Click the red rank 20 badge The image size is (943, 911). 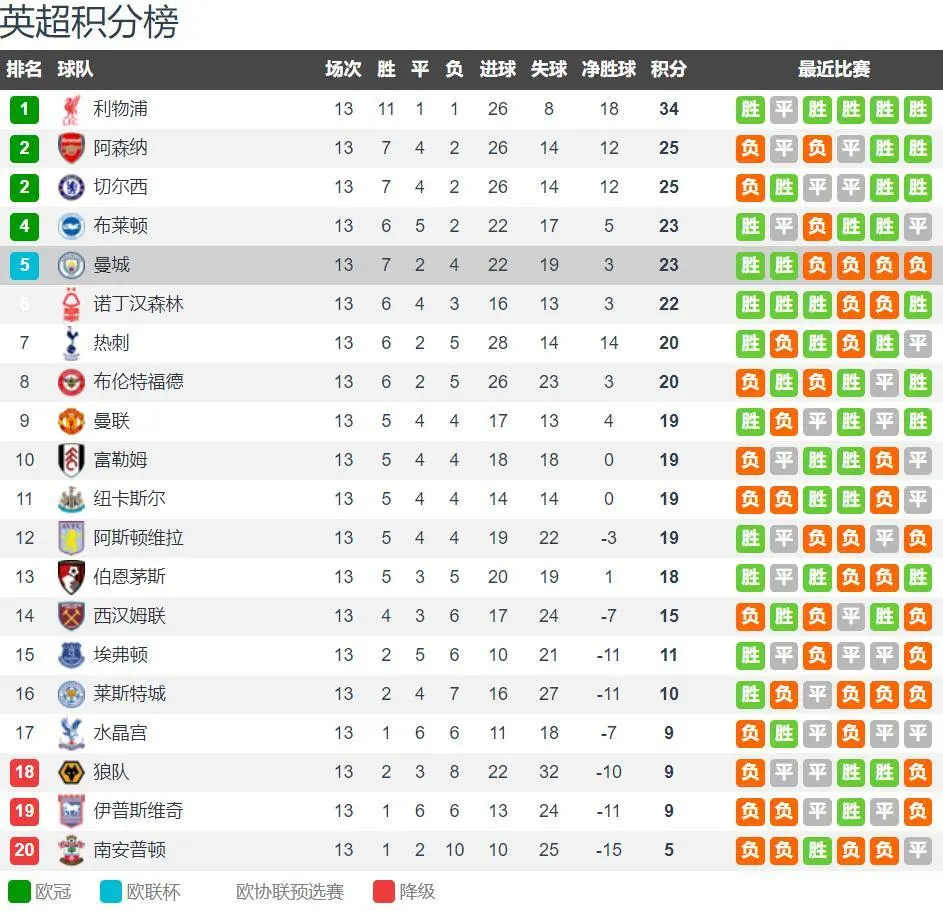tap(24, 850)
